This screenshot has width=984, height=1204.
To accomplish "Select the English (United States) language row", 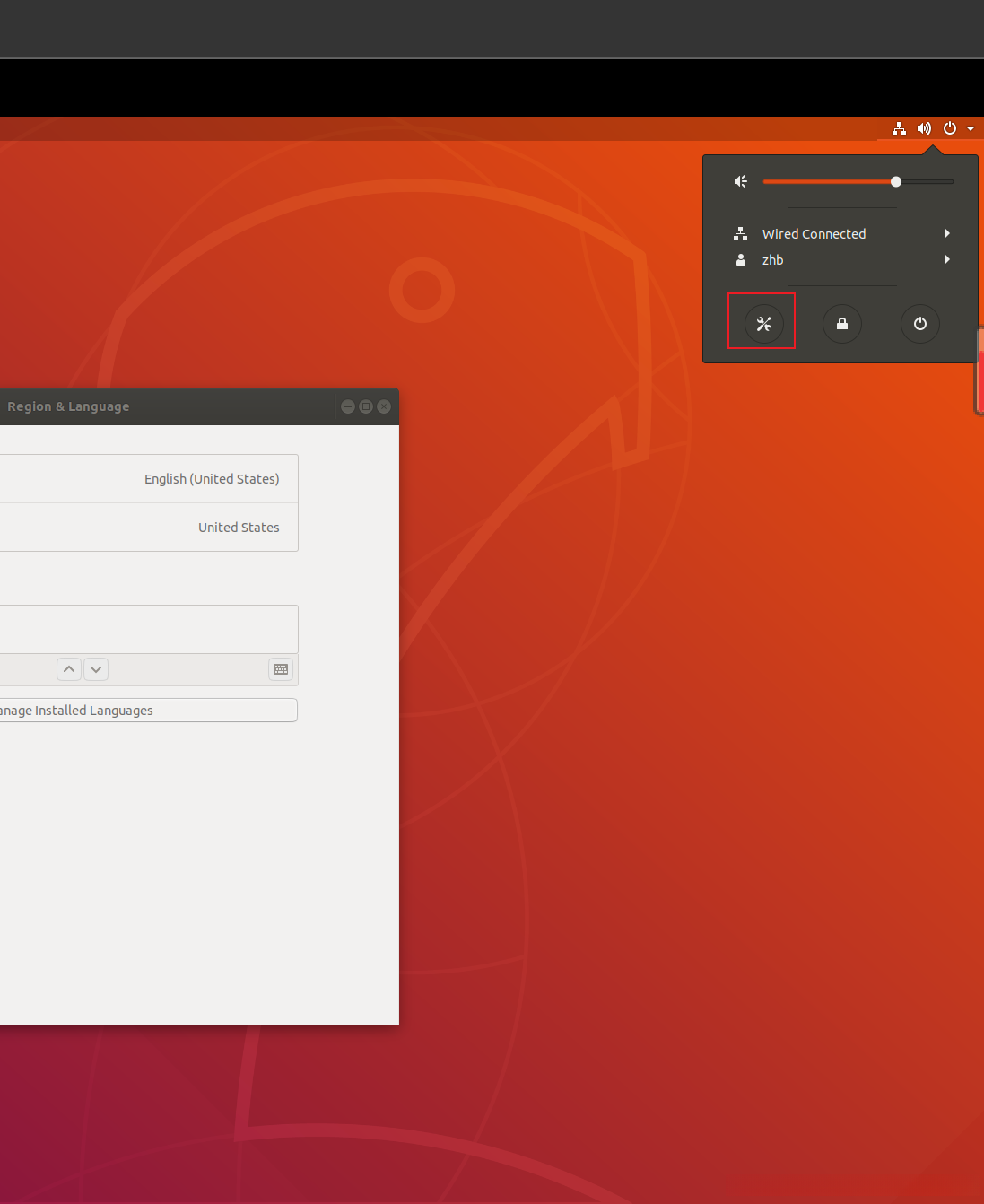I will 149,479.
